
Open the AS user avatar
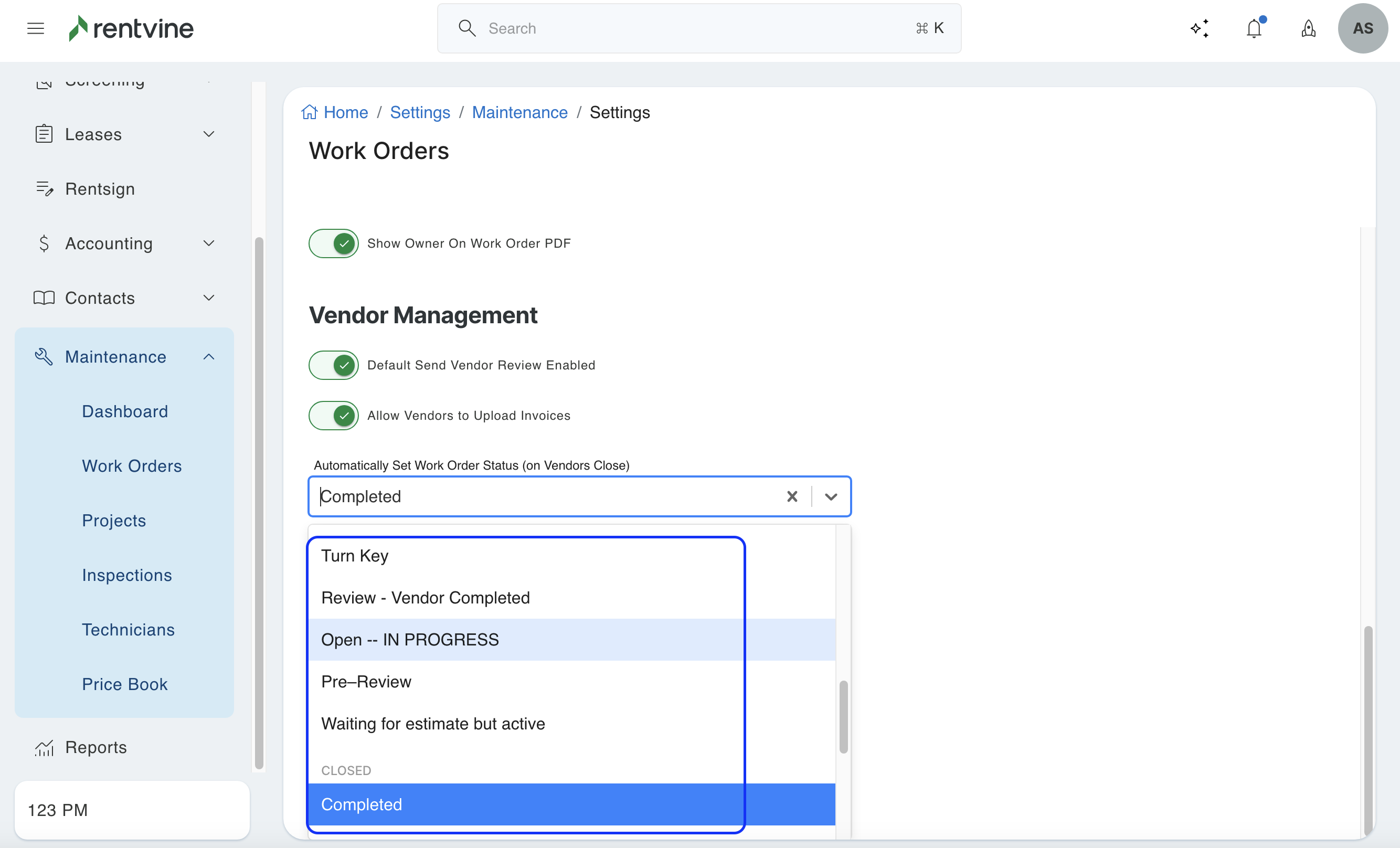(1363, 28)
